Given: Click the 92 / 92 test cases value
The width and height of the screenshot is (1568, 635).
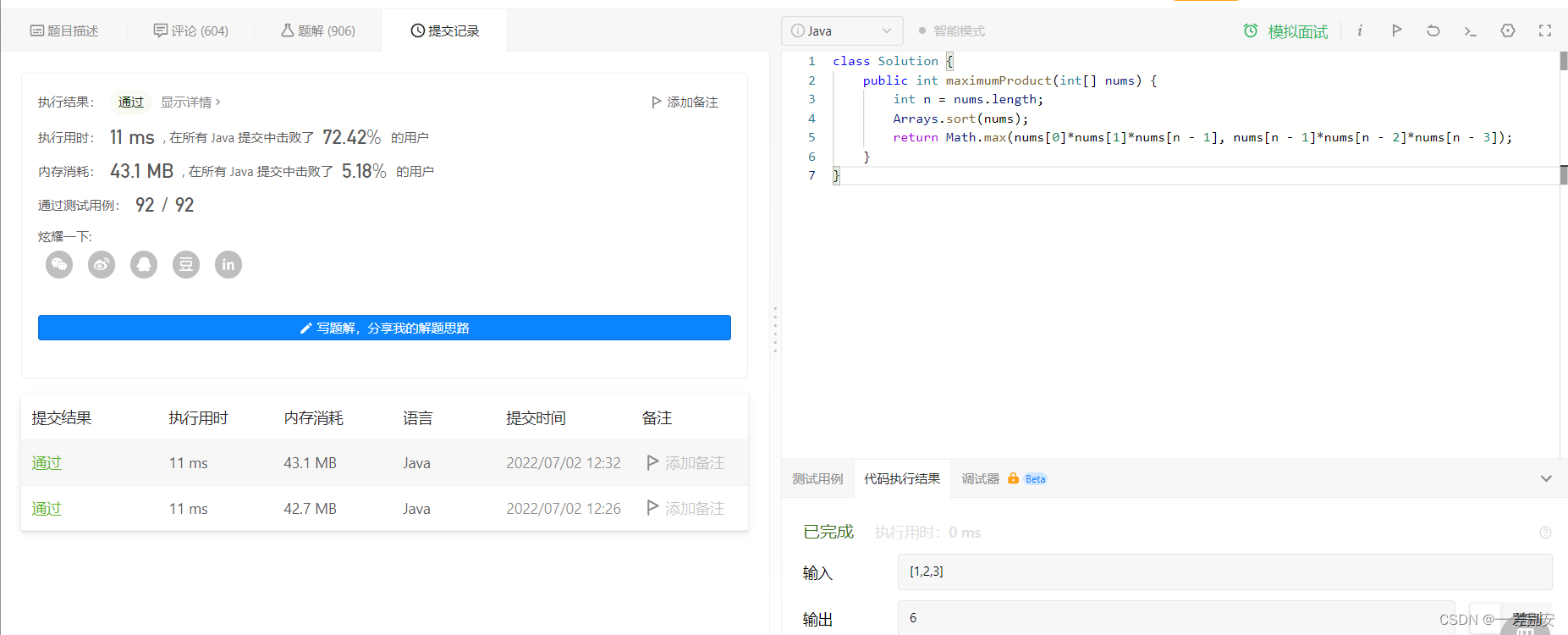Looking at the screenshot, I should [165, 205].
